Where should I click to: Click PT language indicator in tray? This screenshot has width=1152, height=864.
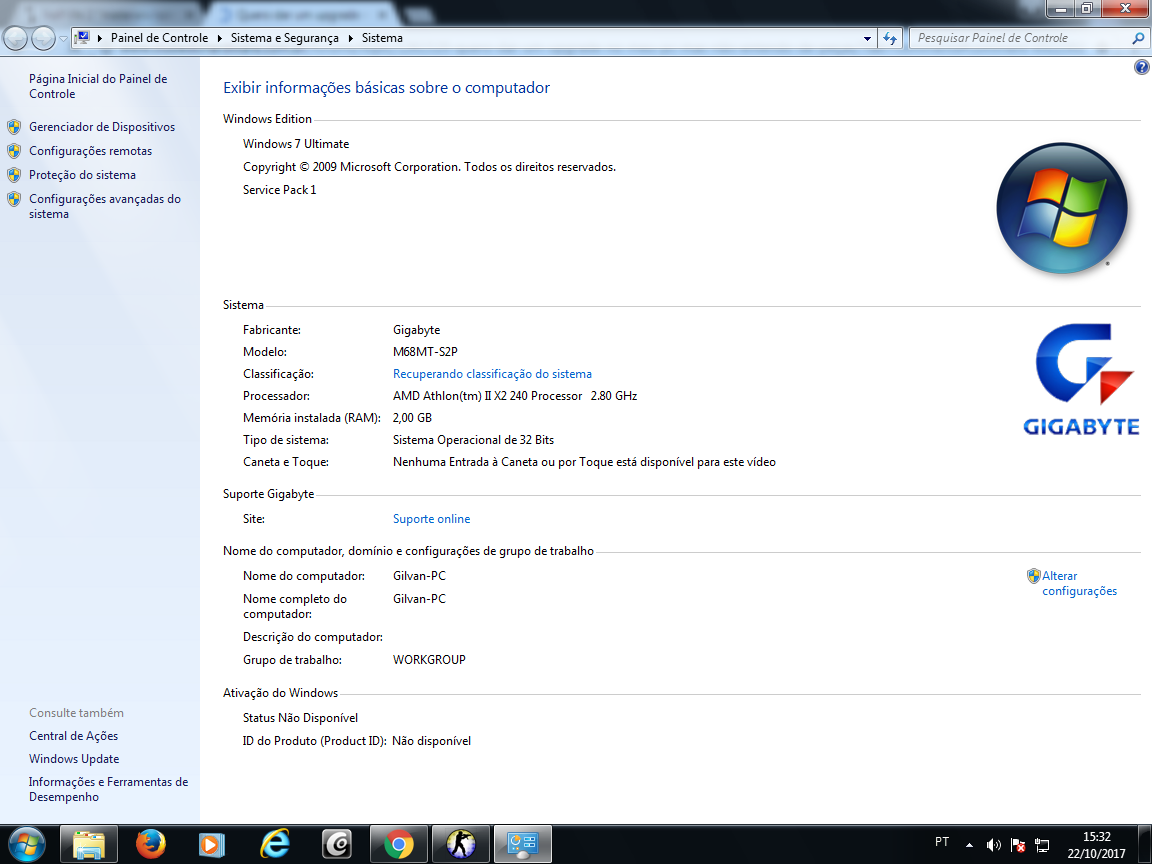[x=942, y=842]
